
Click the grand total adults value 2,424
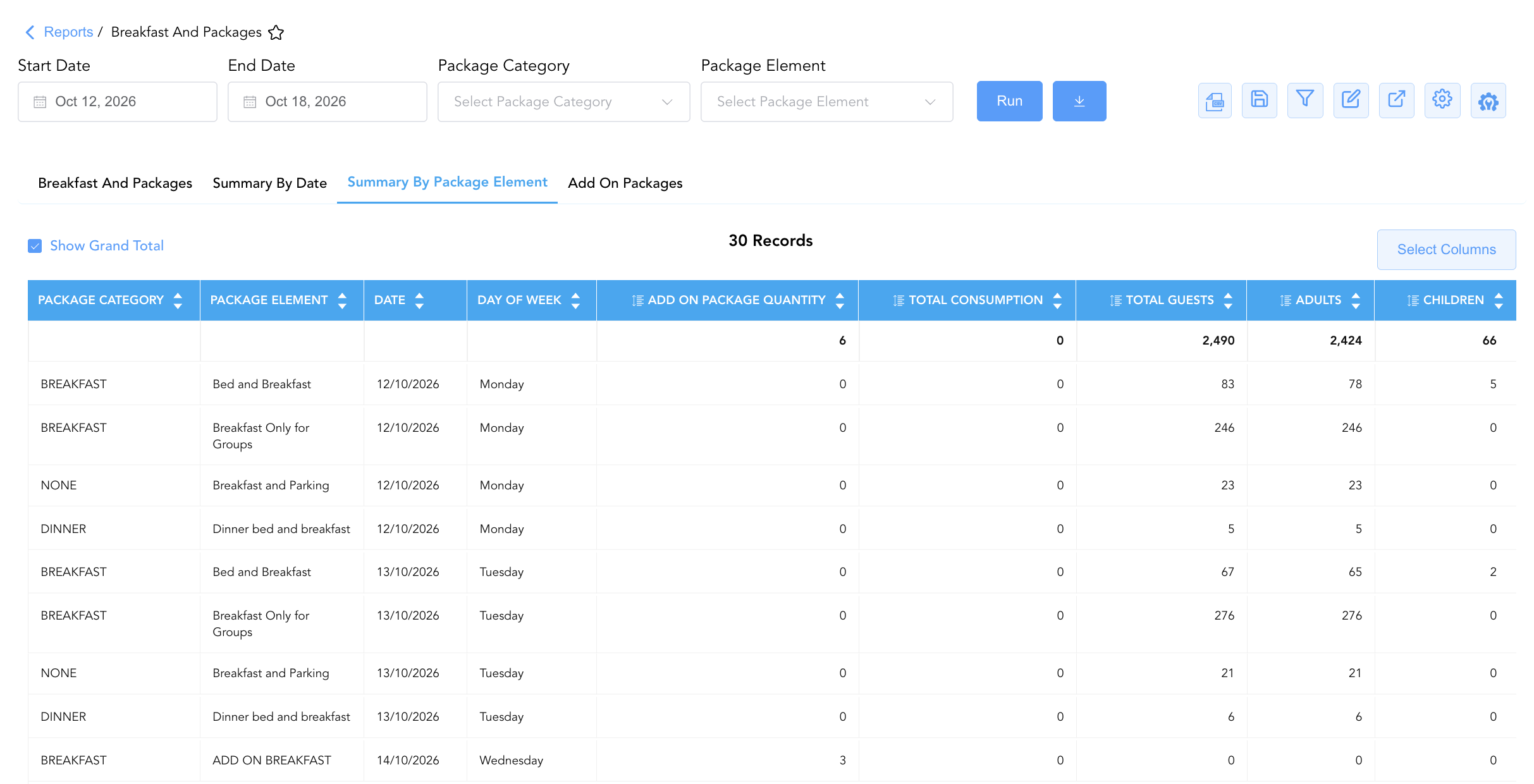[x=1346, y=341]
